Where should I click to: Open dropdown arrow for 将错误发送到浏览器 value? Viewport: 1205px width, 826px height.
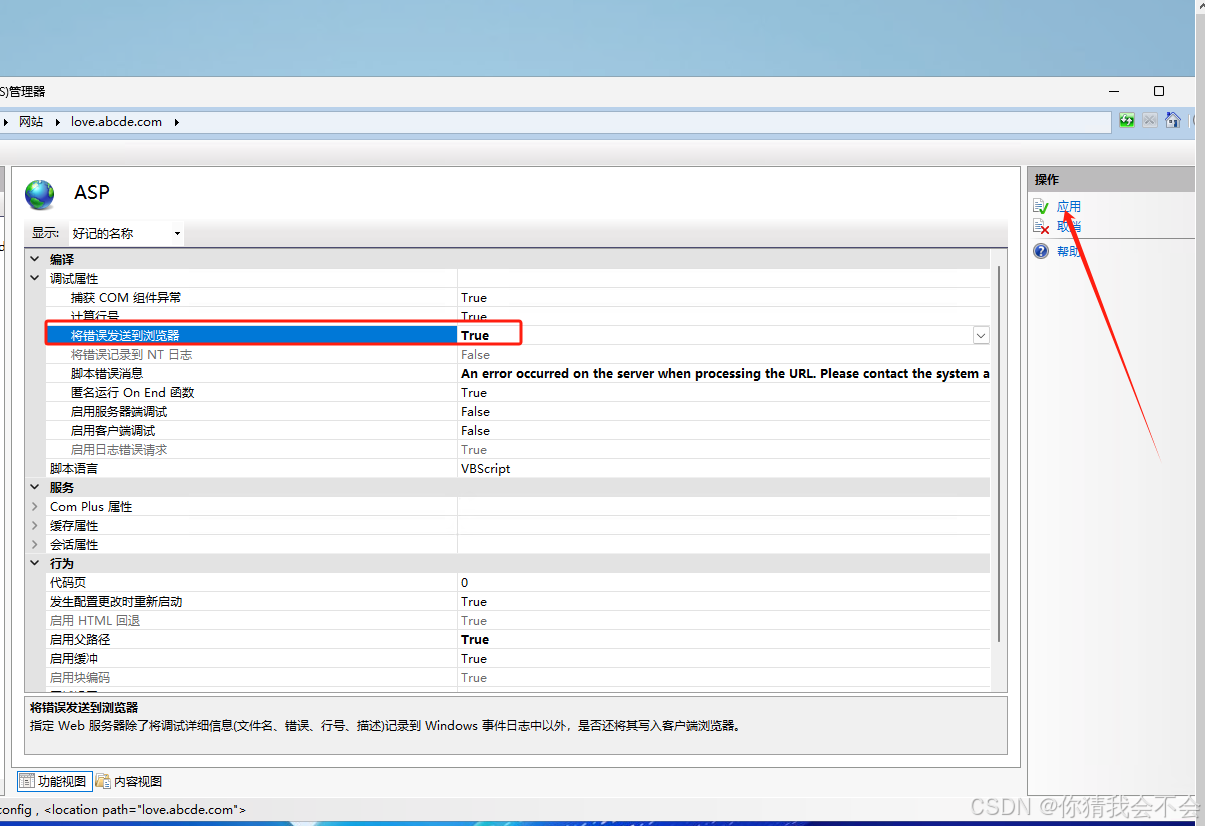(x=981, y=336)
